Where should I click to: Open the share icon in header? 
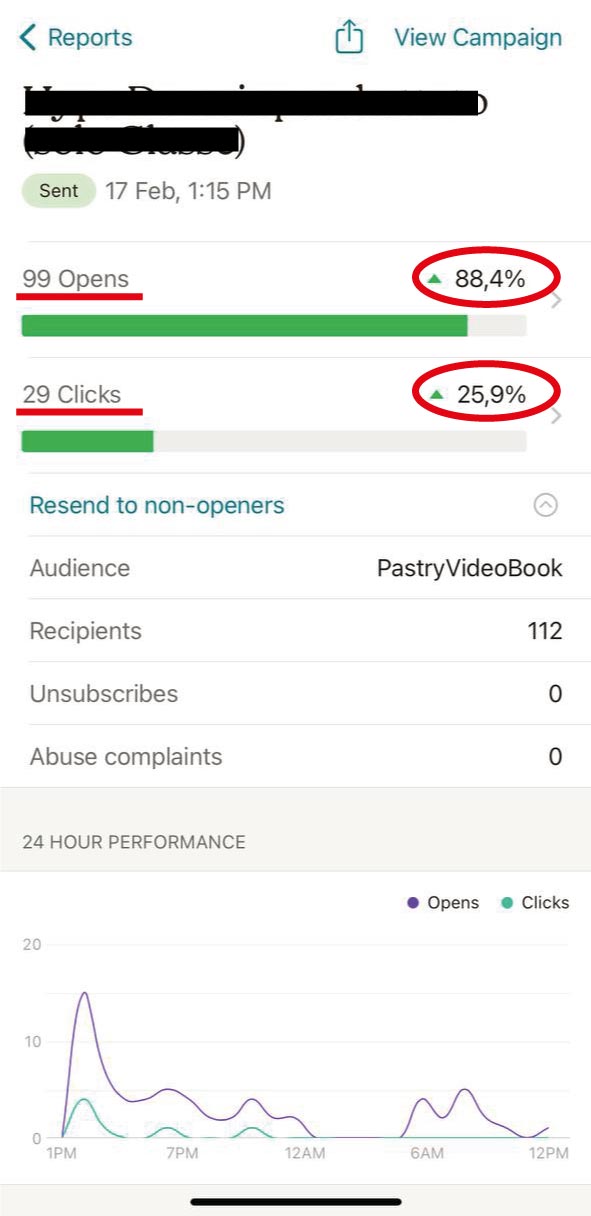pos(348,37)
